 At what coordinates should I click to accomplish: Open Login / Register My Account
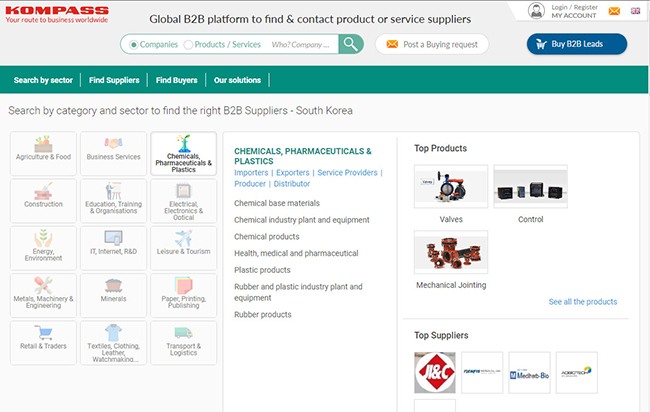tap(574, 11)
